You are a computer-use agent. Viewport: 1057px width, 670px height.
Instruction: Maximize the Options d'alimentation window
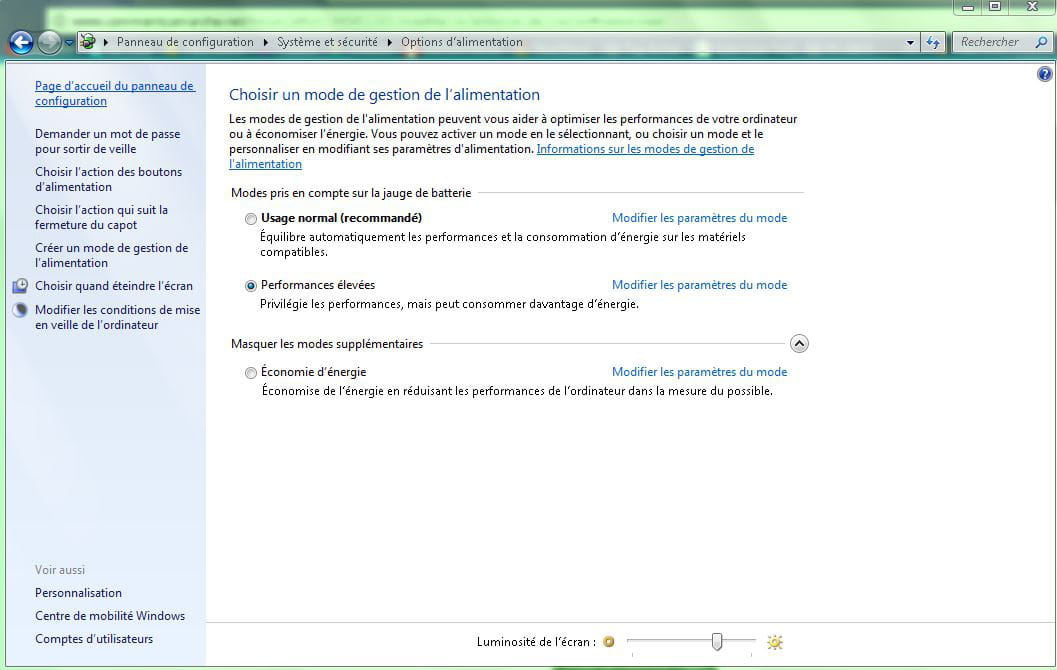click(995, 7)
